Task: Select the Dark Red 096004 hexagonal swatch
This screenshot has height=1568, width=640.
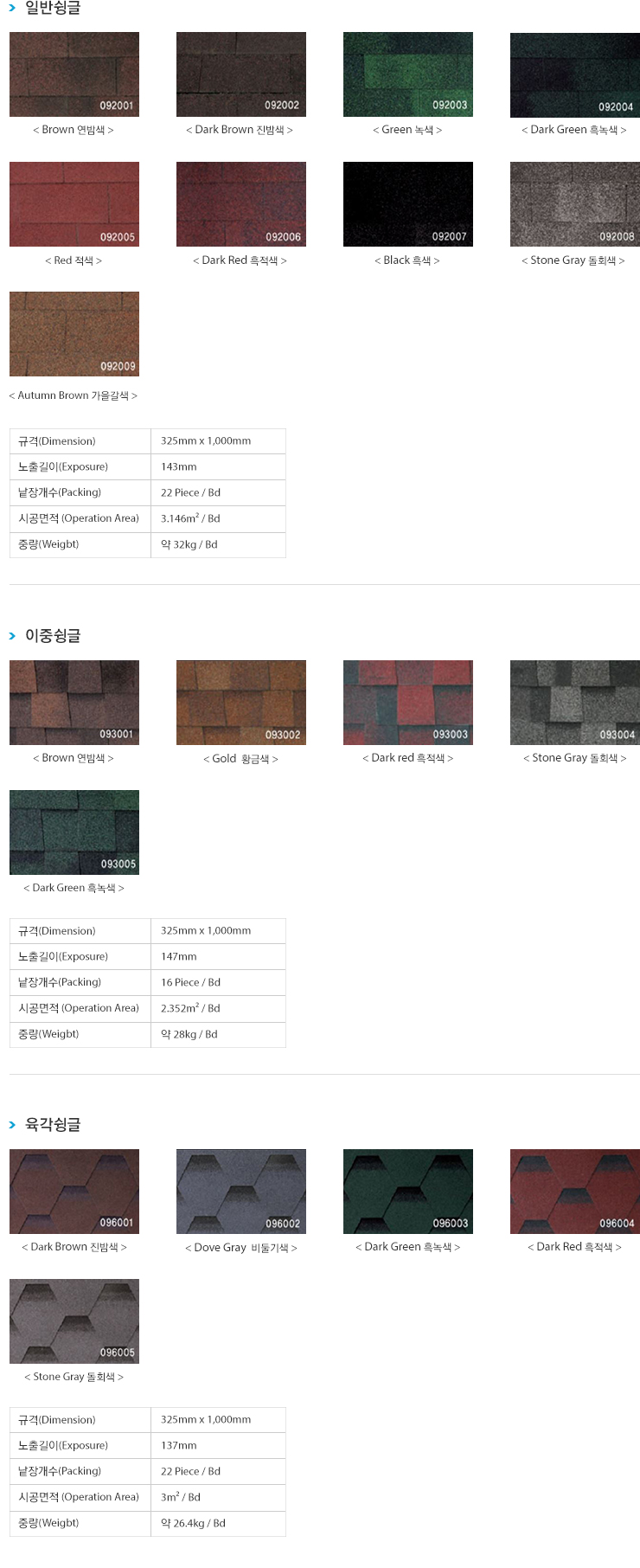Action: coord(575,1192)
